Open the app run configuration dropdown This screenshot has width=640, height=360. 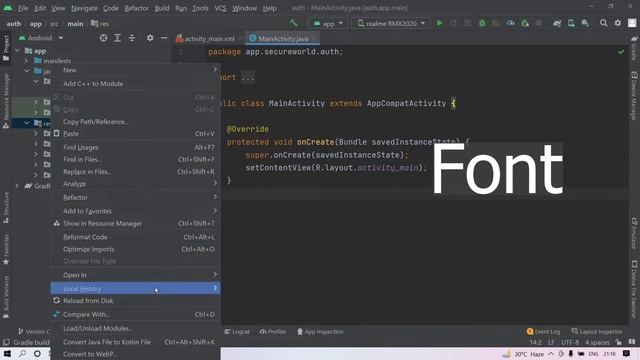[x=328, y=23]
